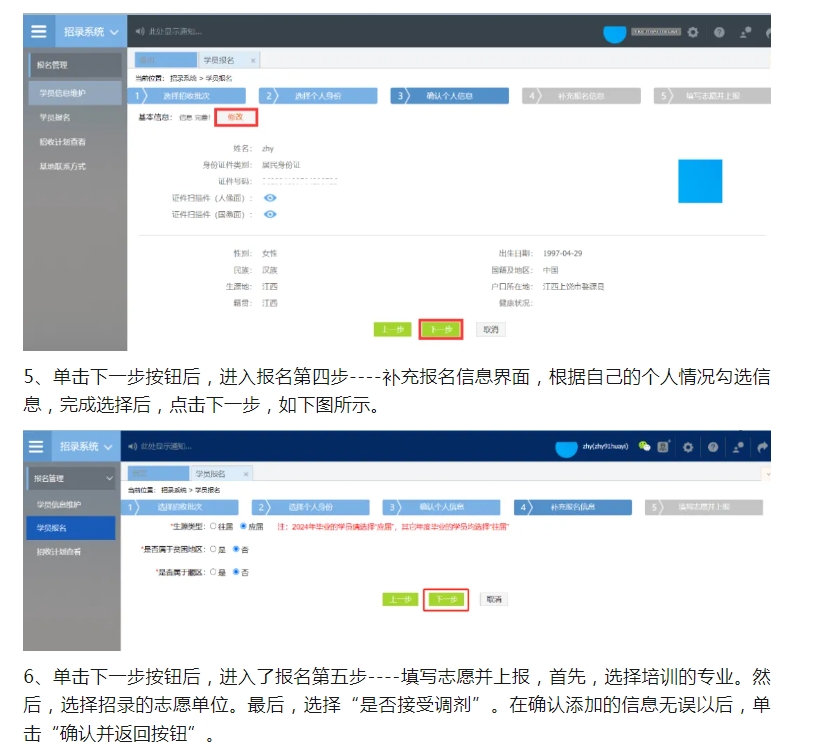Click the WeChat icon in bottom screenshot header
Viewport: 838px width, 755px height.
click(645, 446)
